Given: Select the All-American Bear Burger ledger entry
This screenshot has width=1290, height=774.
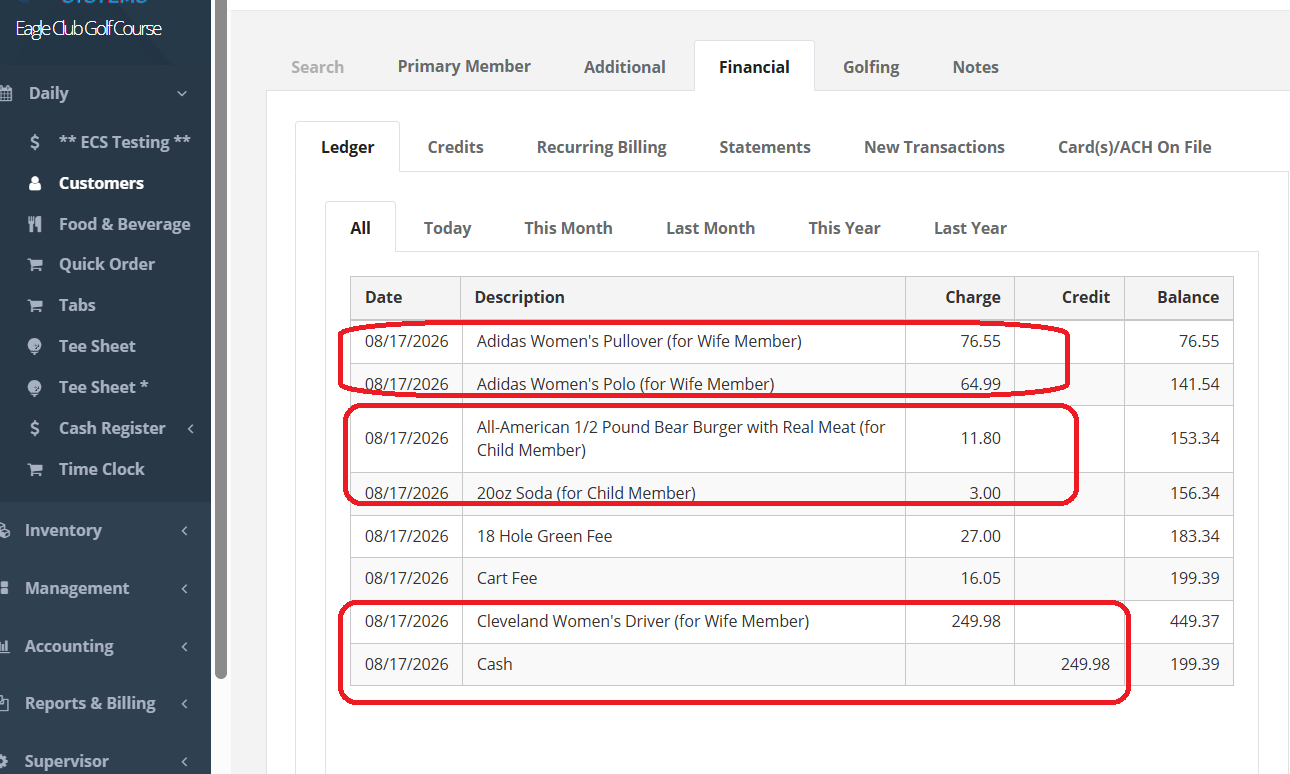Looking at the screenshot, I should pos(792,439).
